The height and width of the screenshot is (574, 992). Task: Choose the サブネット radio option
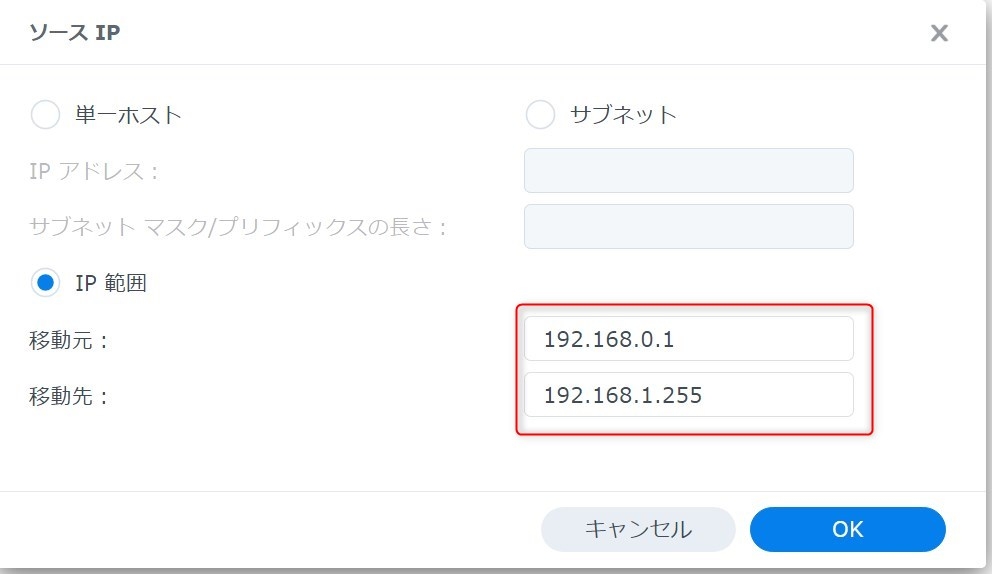(540, 115)
